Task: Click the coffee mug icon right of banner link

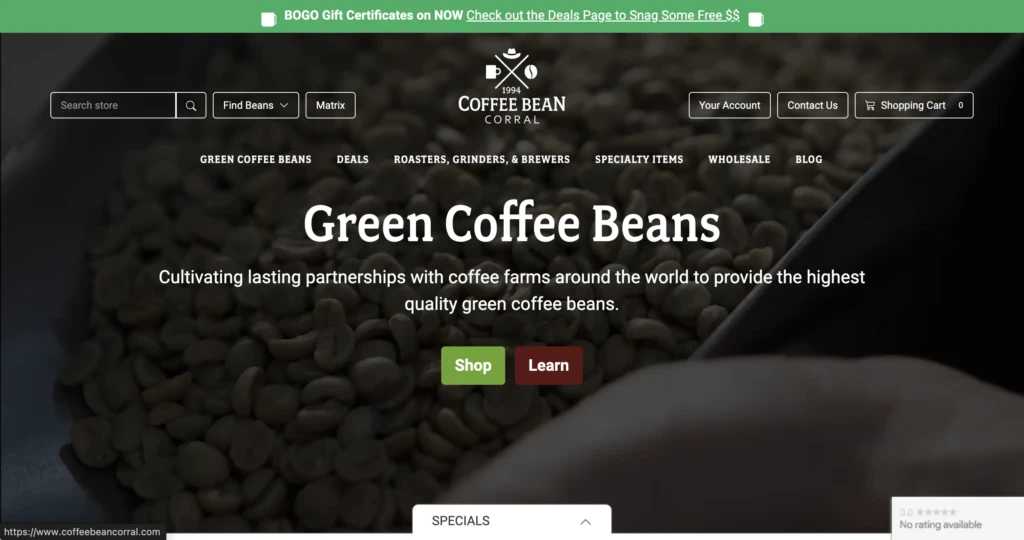Action: tap(756, 19)
